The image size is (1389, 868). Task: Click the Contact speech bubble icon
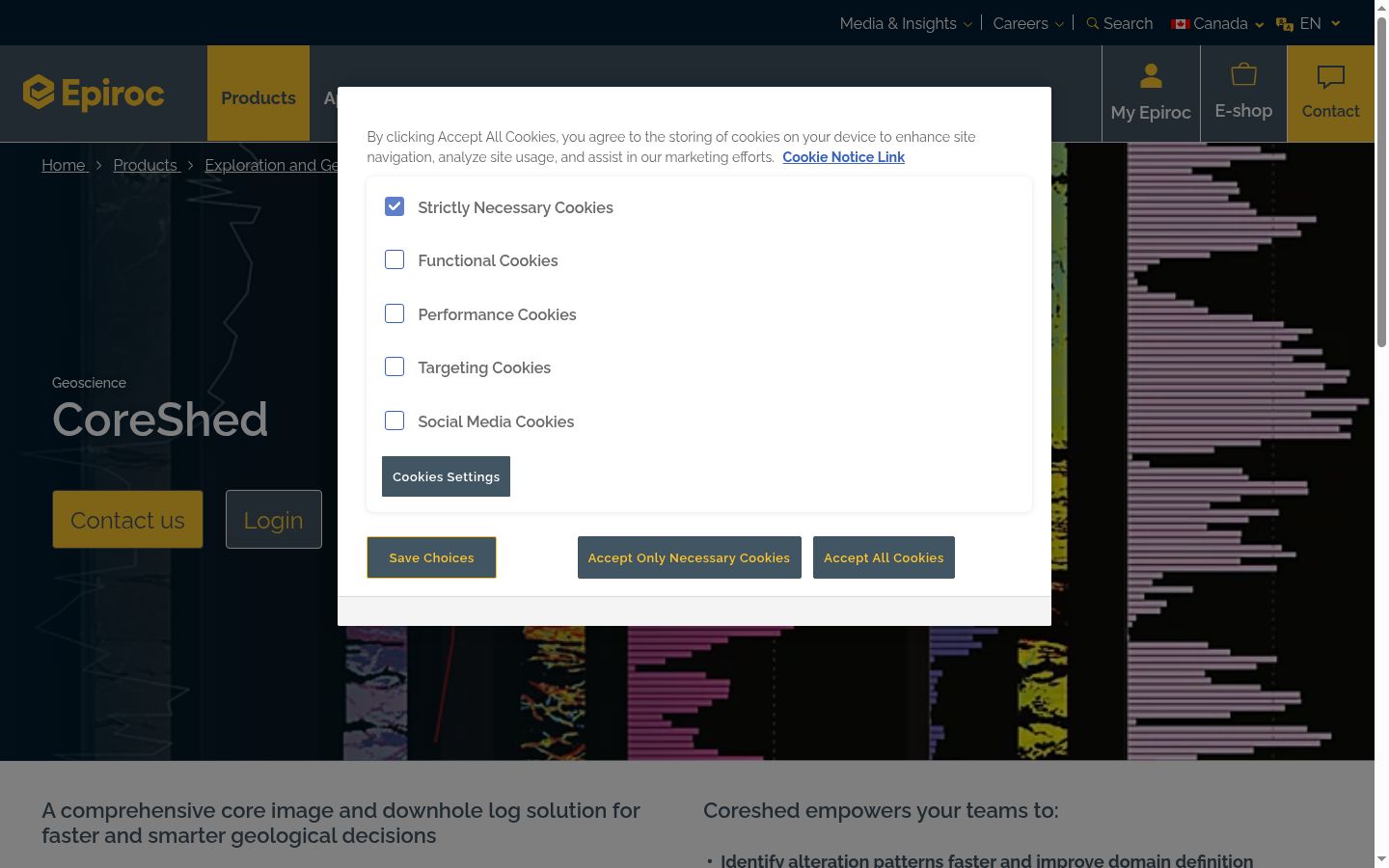click(x=1331, y=77)
